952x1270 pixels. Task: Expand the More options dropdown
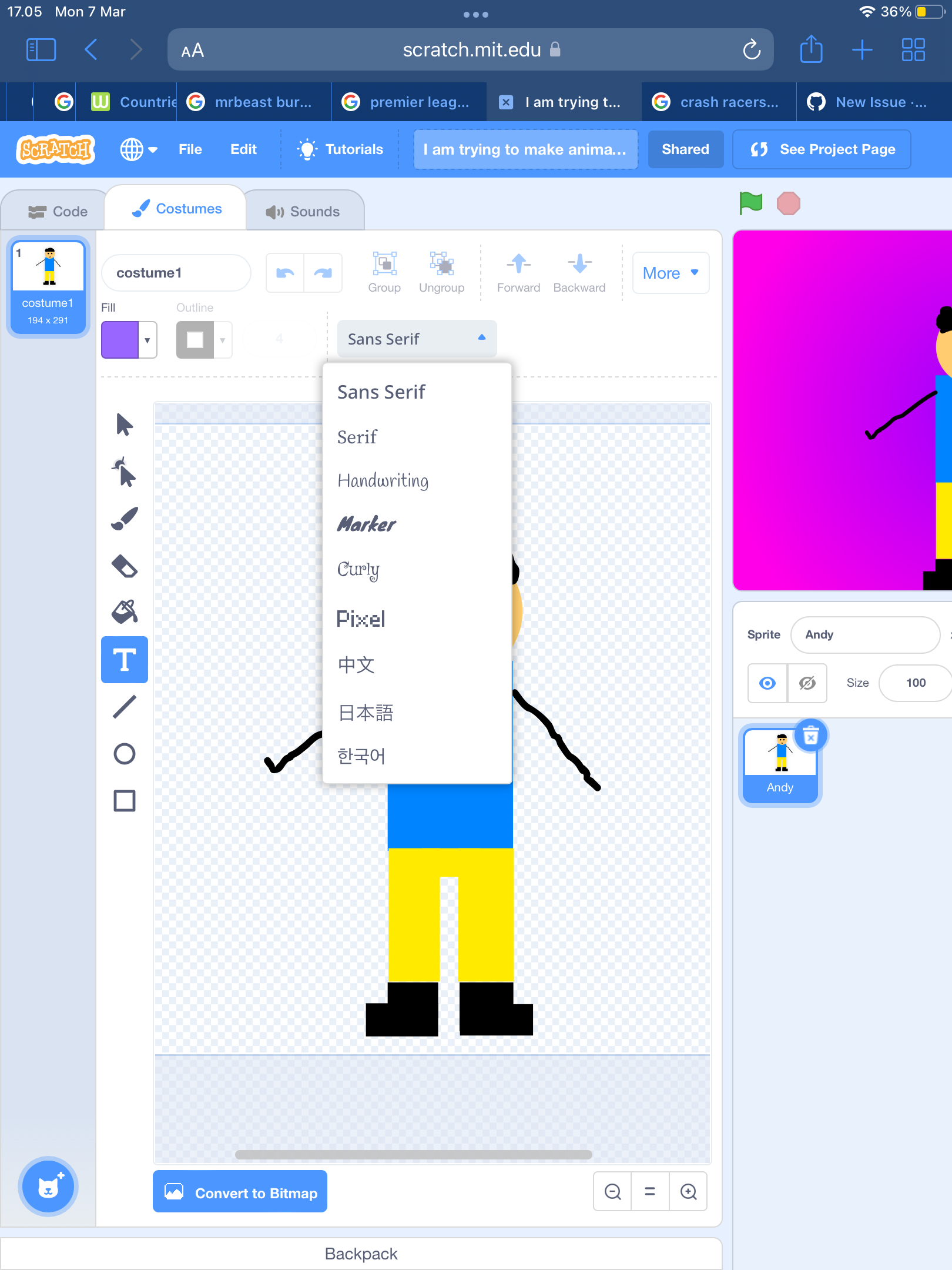coord(671,273)
